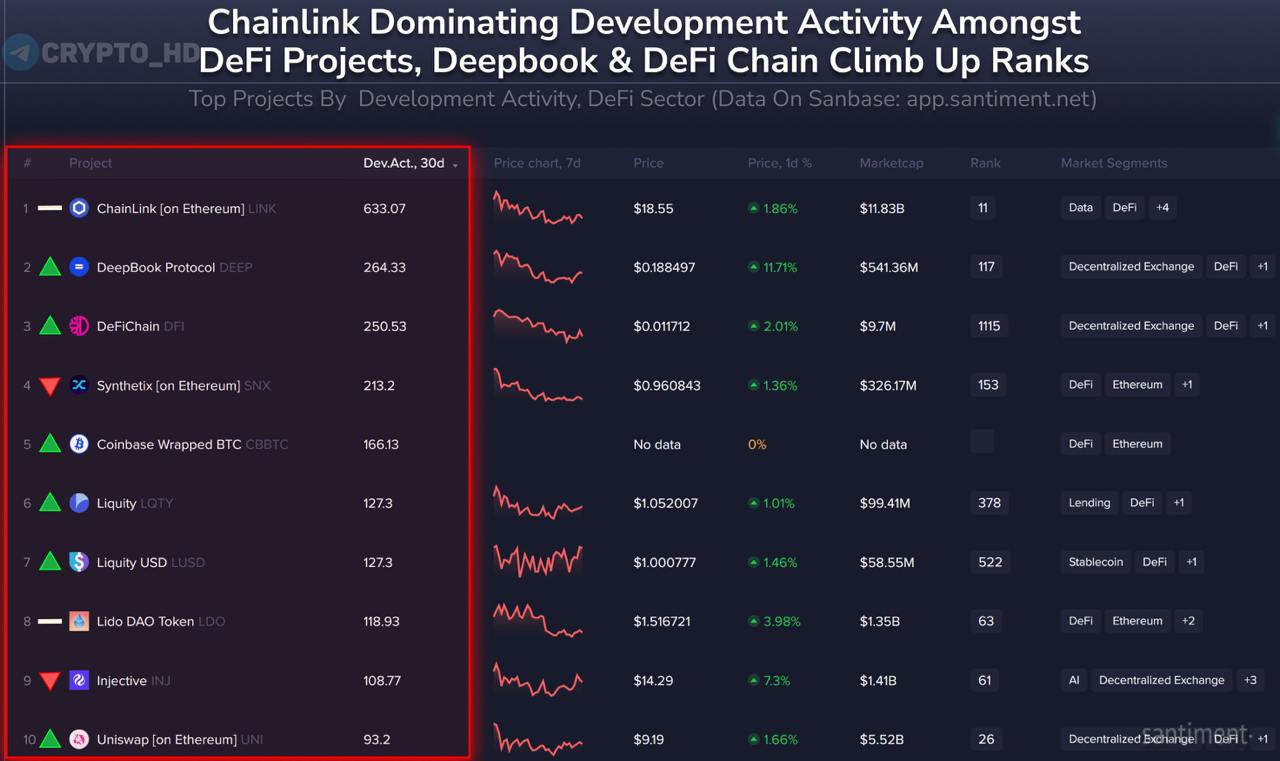This screenshot has height=761, width=1280.
Task: Click the DeFiChain logo icon
Action: pyautogui.click(x=79, y=326)
